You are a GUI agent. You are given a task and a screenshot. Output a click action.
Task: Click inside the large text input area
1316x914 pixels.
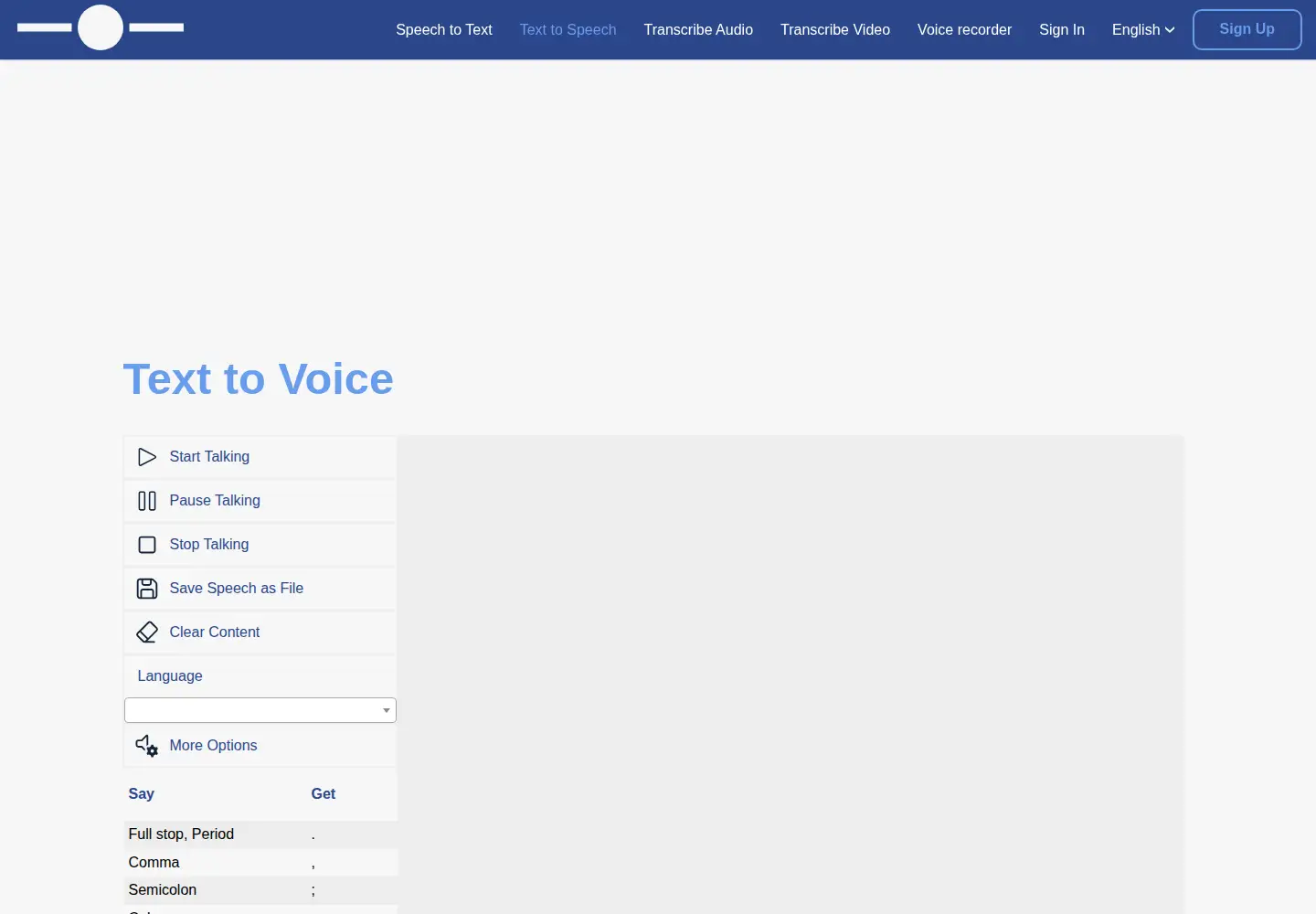point(791,675)
